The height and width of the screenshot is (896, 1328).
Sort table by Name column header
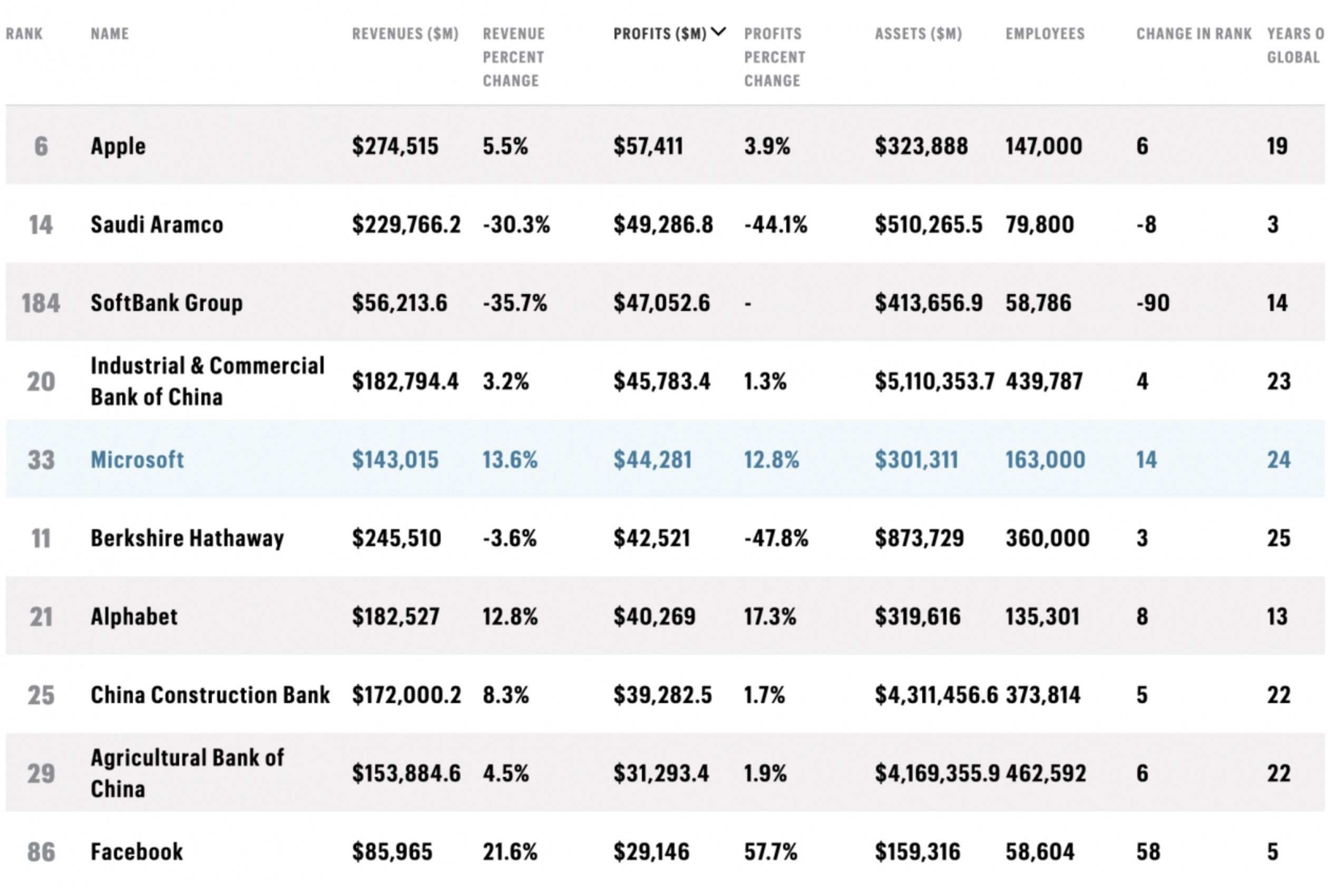coord(110,34)
